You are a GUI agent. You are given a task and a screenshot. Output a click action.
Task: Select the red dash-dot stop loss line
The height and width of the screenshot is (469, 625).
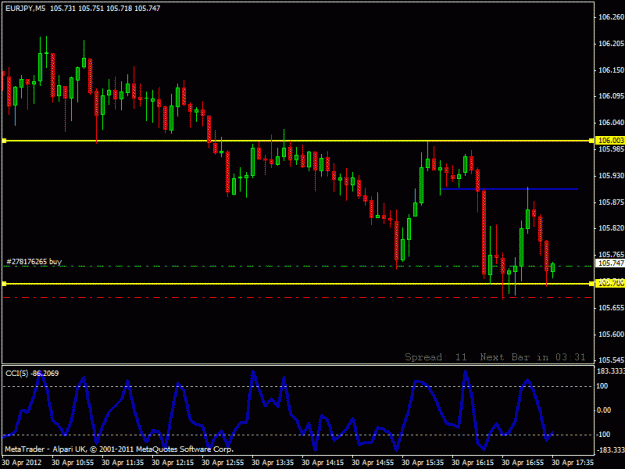point(297,298)
